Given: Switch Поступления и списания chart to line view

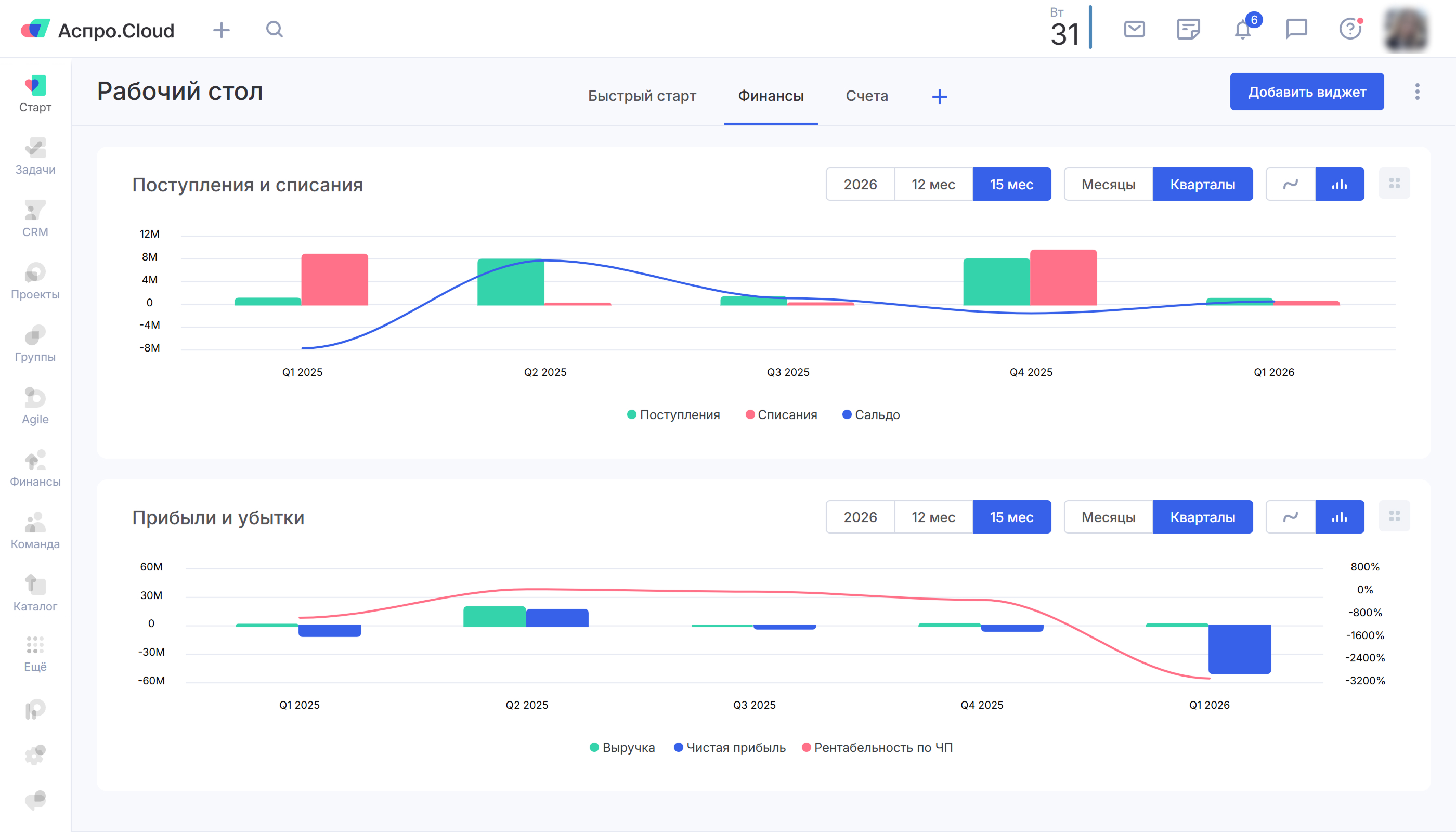Looking at the screenshot, I should pyautogui.click(x=1290, y=184).
